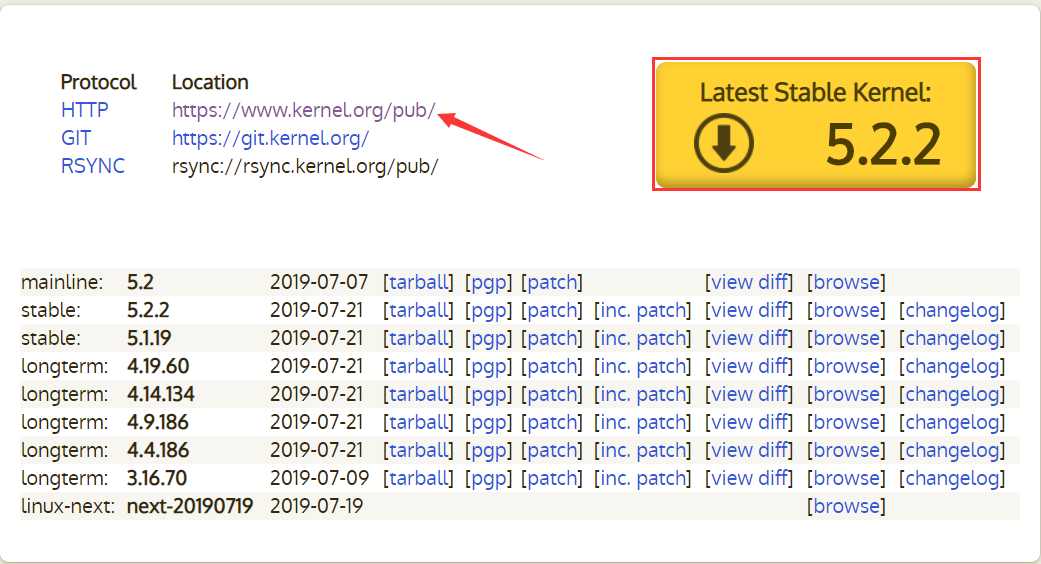Viewport: 1041px width, 564px height.
Task: Open the RSYNC protocol link
Action: [x=93, y=166]
